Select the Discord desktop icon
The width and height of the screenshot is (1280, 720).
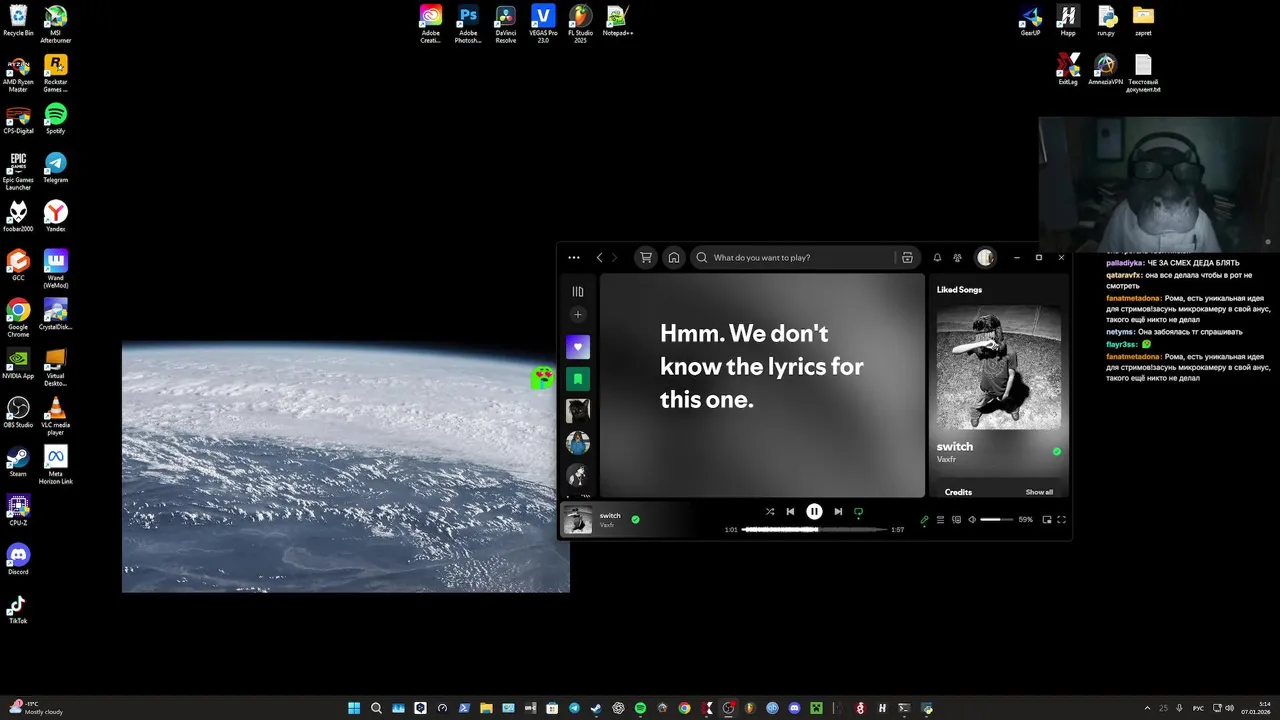click(18, 559)
